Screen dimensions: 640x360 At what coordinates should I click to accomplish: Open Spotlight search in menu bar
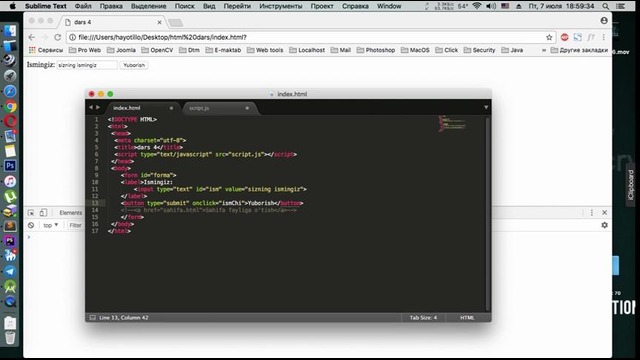(x=606, y=6)
